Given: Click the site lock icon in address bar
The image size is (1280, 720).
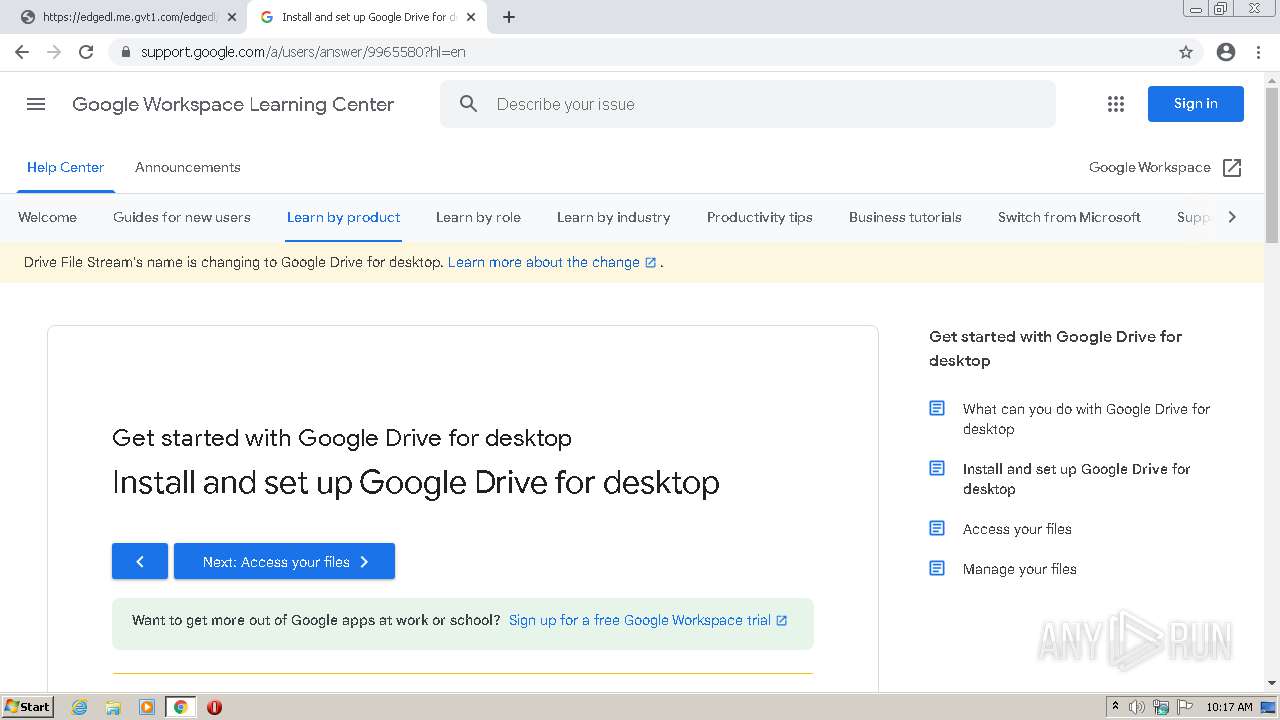Looking at the screenshot, I should 126,52.
